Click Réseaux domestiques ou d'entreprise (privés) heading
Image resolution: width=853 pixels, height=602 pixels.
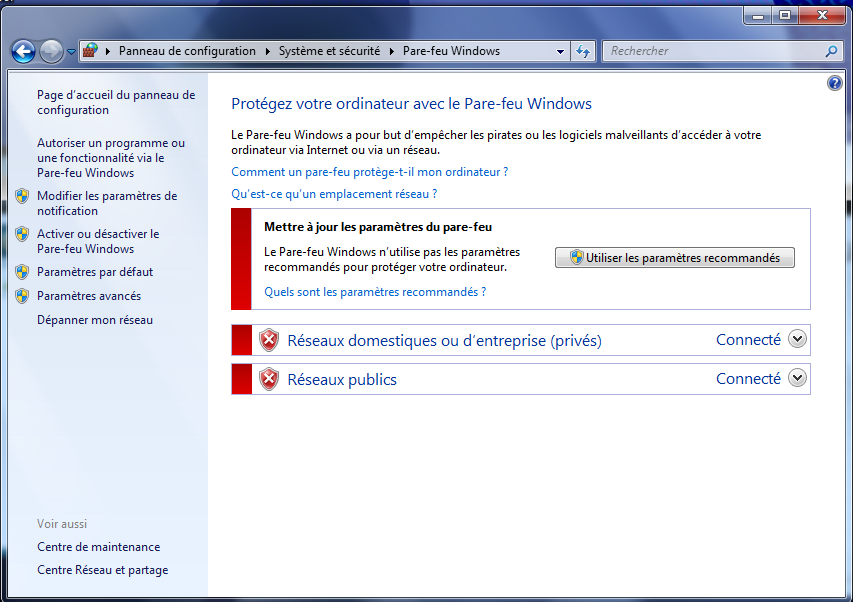pos(444,340)
